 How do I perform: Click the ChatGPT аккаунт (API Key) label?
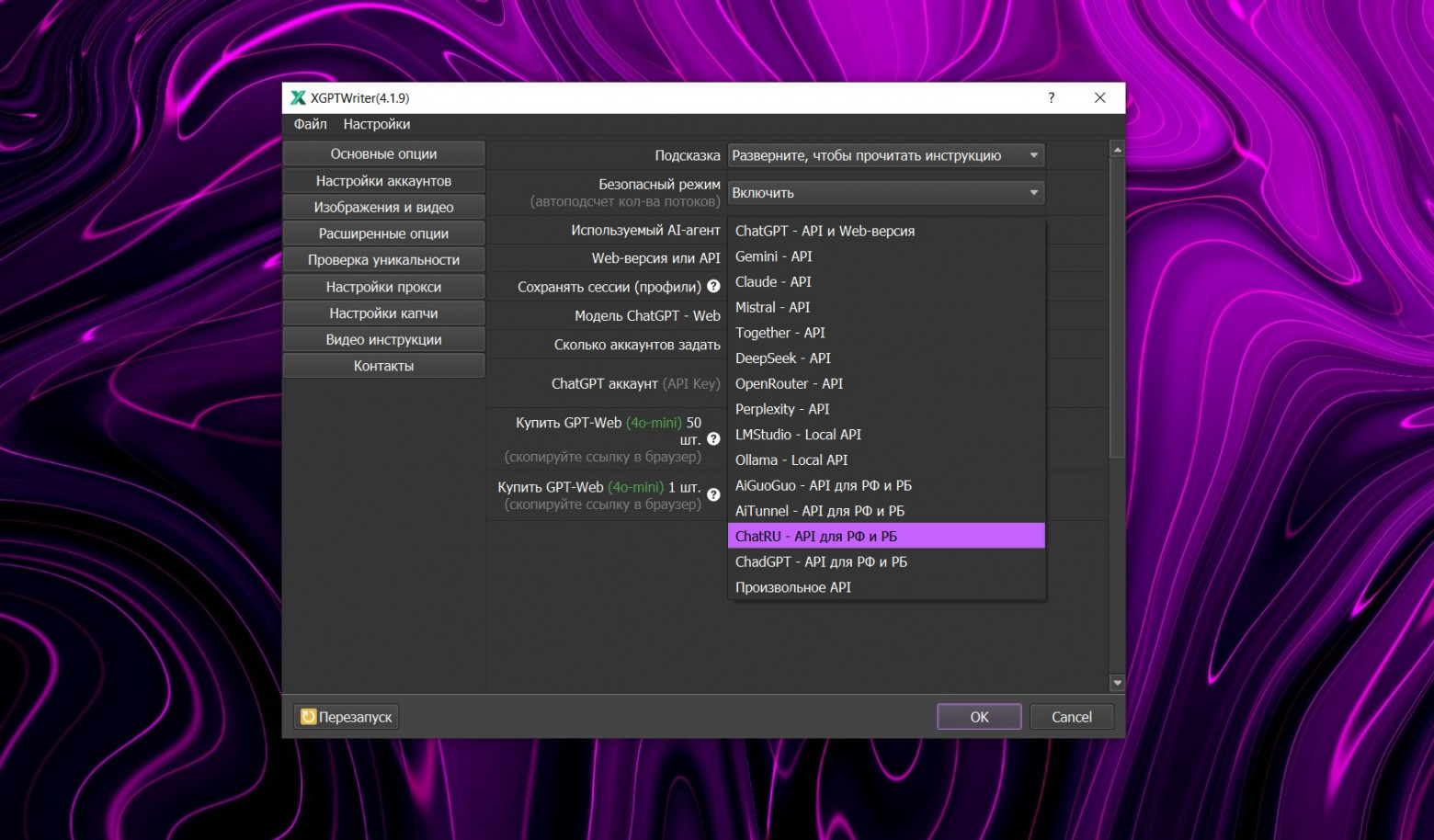tap(635, 384)
